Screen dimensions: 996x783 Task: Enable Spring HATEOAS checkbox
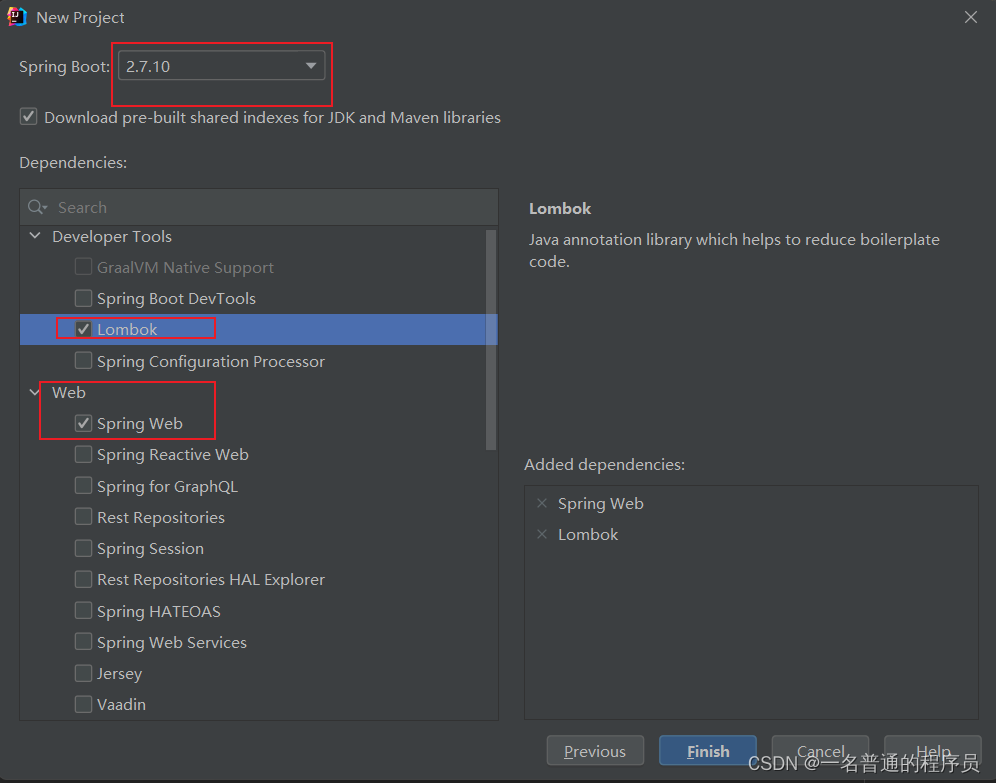[83, 611]
